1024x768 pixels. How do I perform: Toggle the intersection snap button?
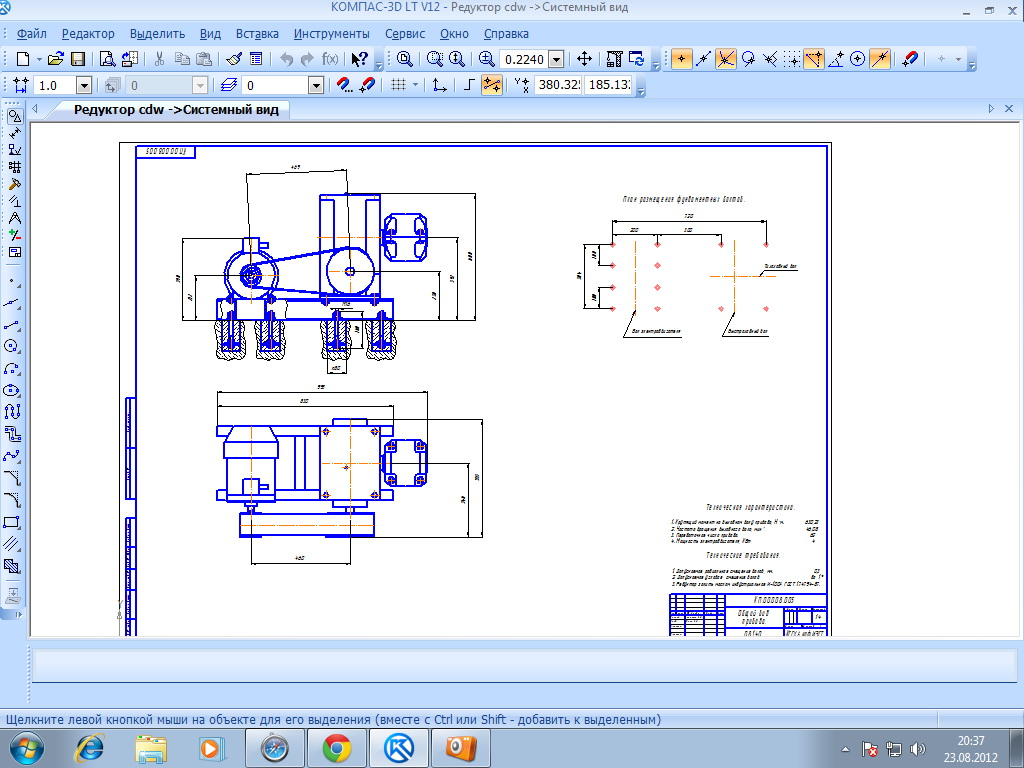point(726,59)
